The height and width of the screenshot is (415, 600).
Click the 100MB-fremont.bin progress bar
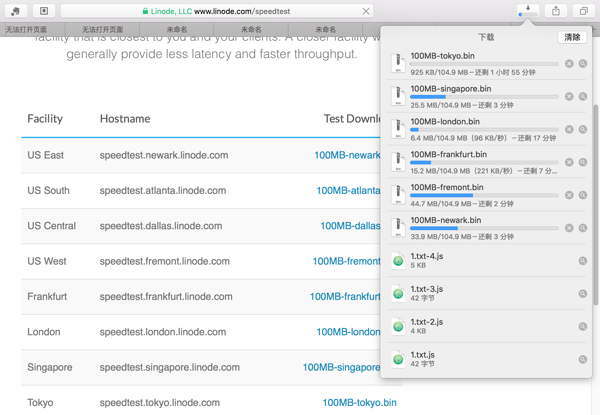point(484,195)
